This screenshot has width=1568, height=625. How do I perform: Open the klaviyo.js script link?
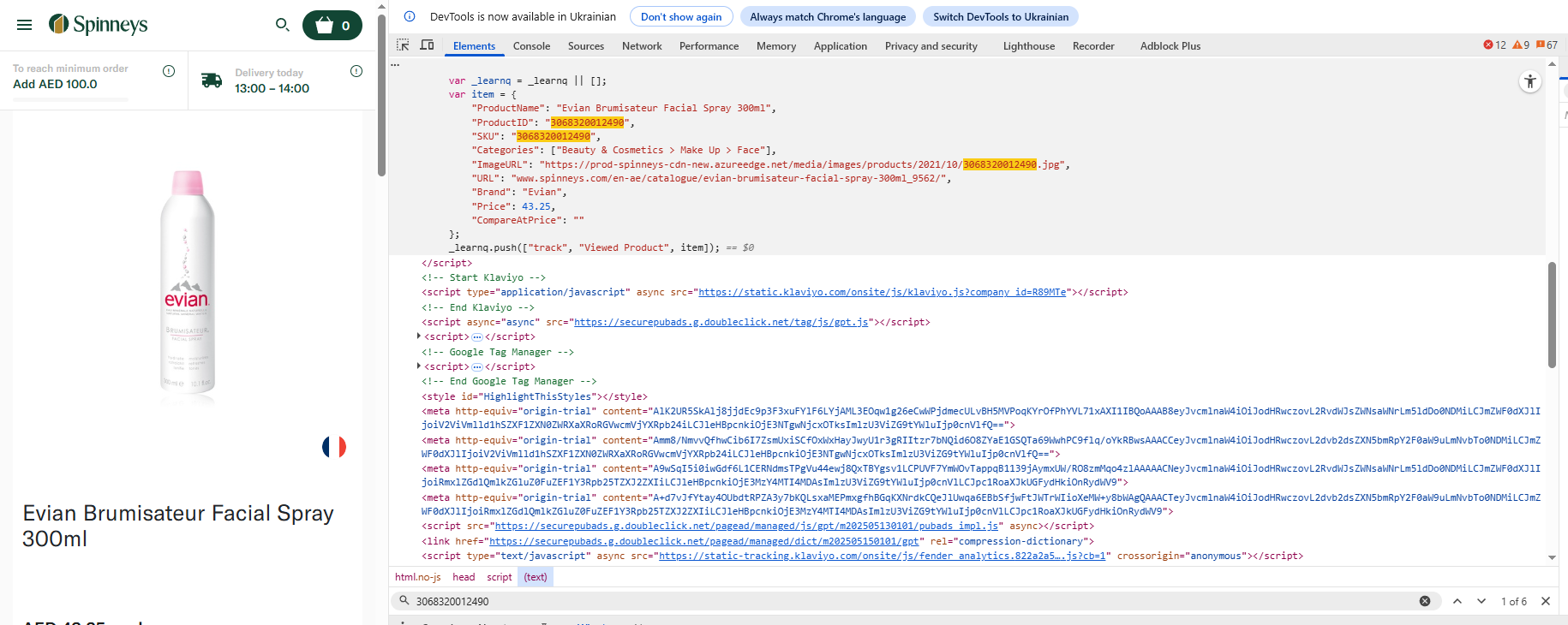(x=883, y=293)
